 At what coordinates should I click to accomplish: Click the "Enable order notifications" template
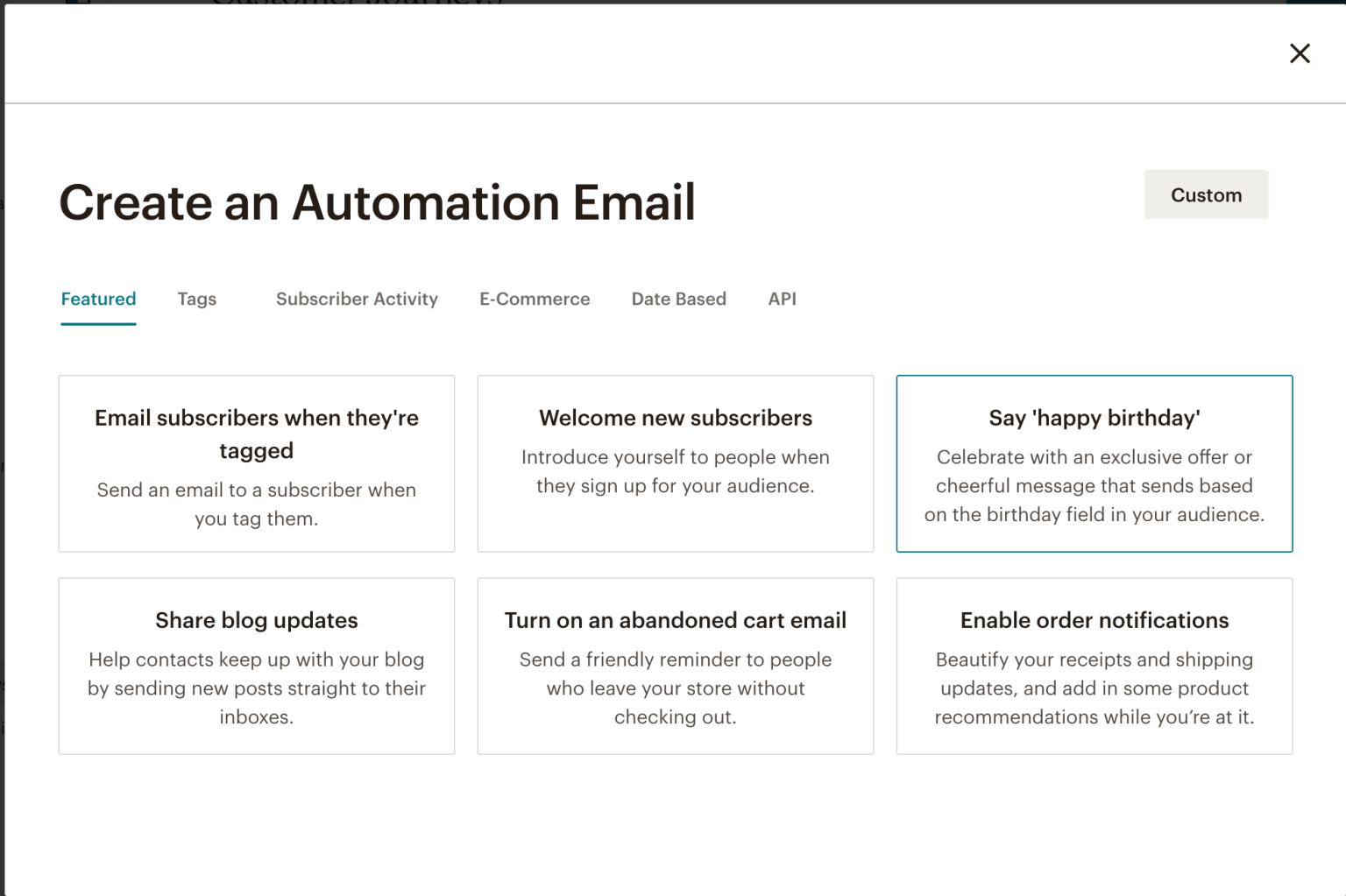[x=1094, y=666]
